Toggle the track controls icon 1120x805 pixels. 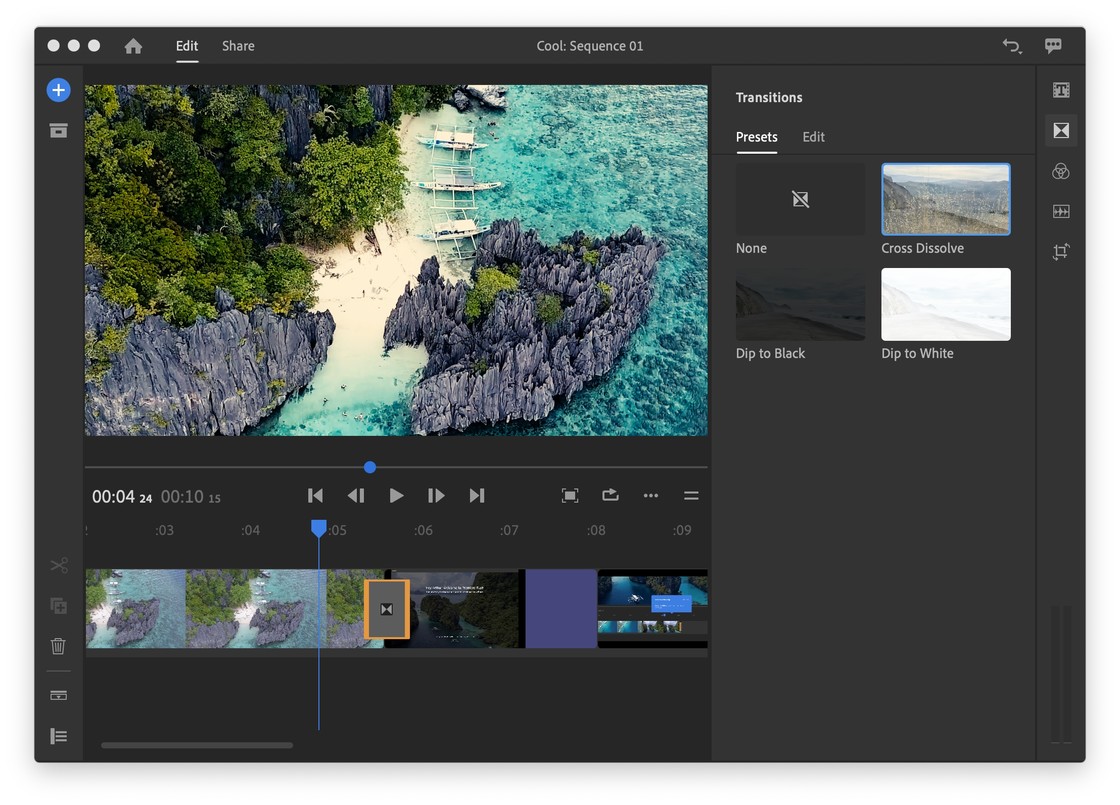59,695
